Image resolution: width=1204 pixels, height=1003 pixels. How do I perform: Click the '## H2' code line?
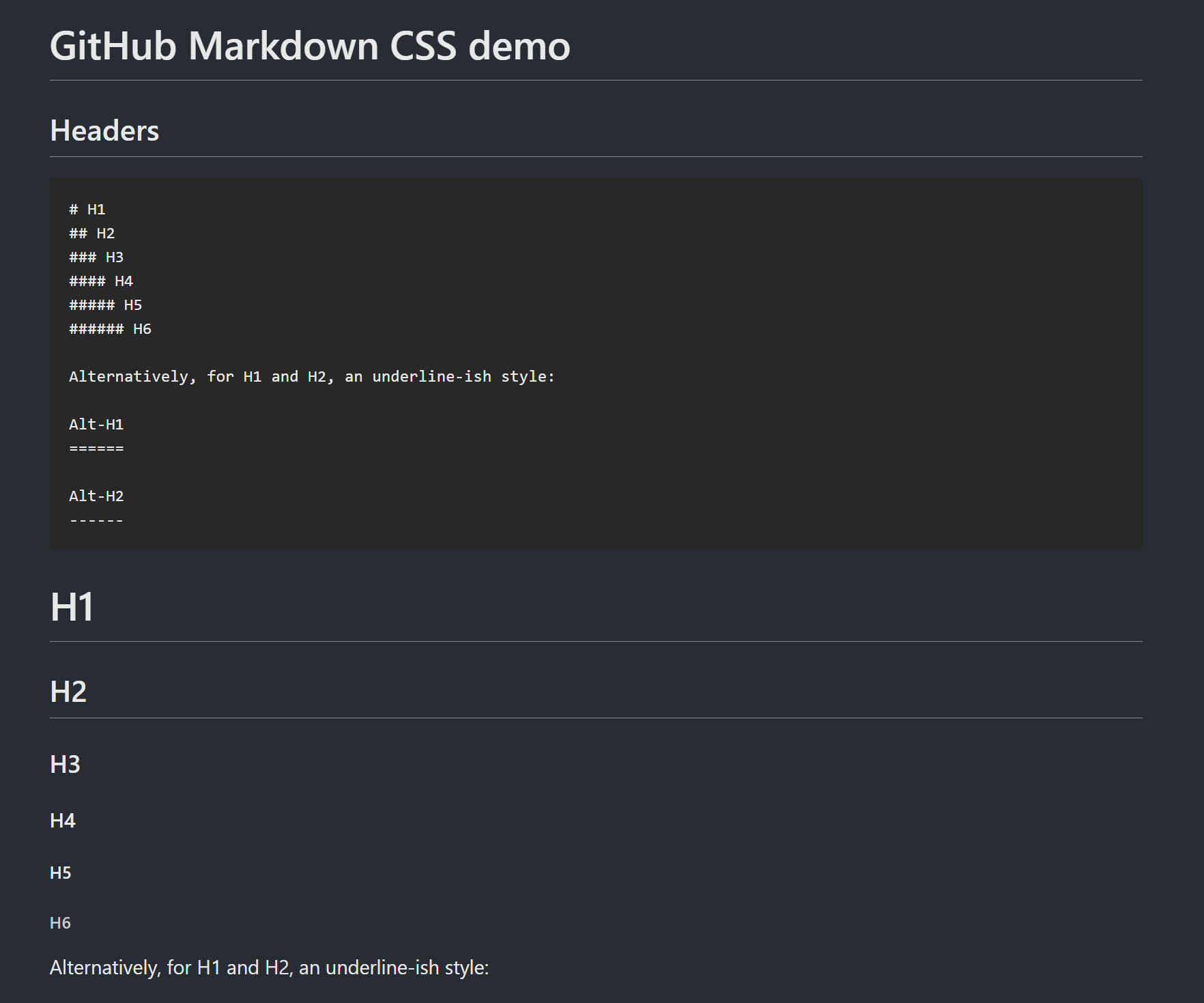pyautogui.click(x=92, y=234)
